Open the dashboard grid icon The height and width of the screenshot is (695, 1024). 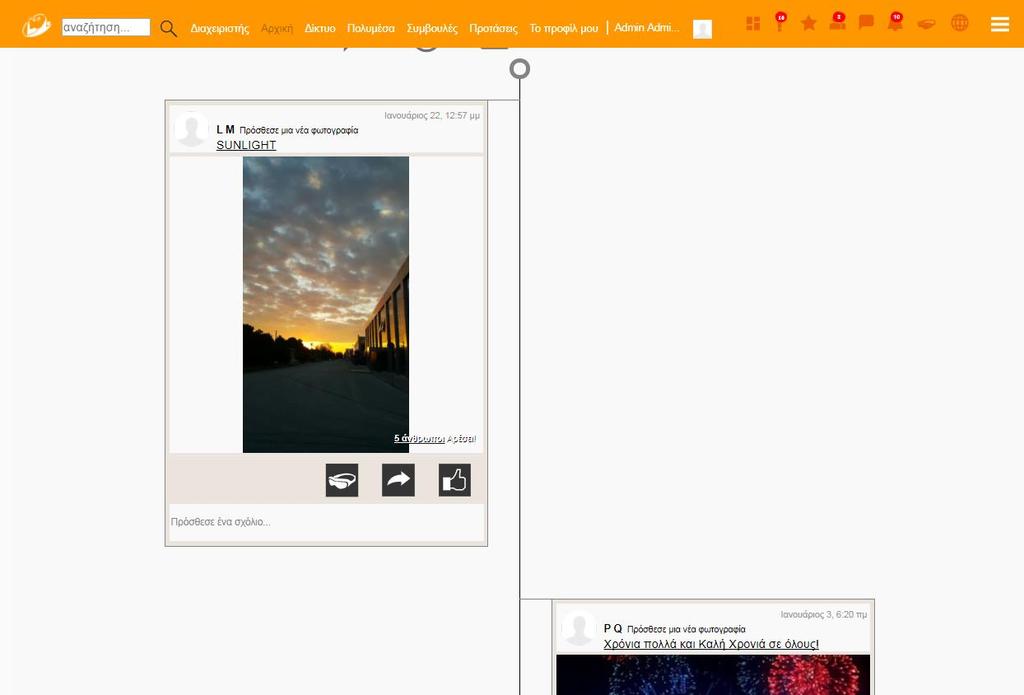point(753,24)
